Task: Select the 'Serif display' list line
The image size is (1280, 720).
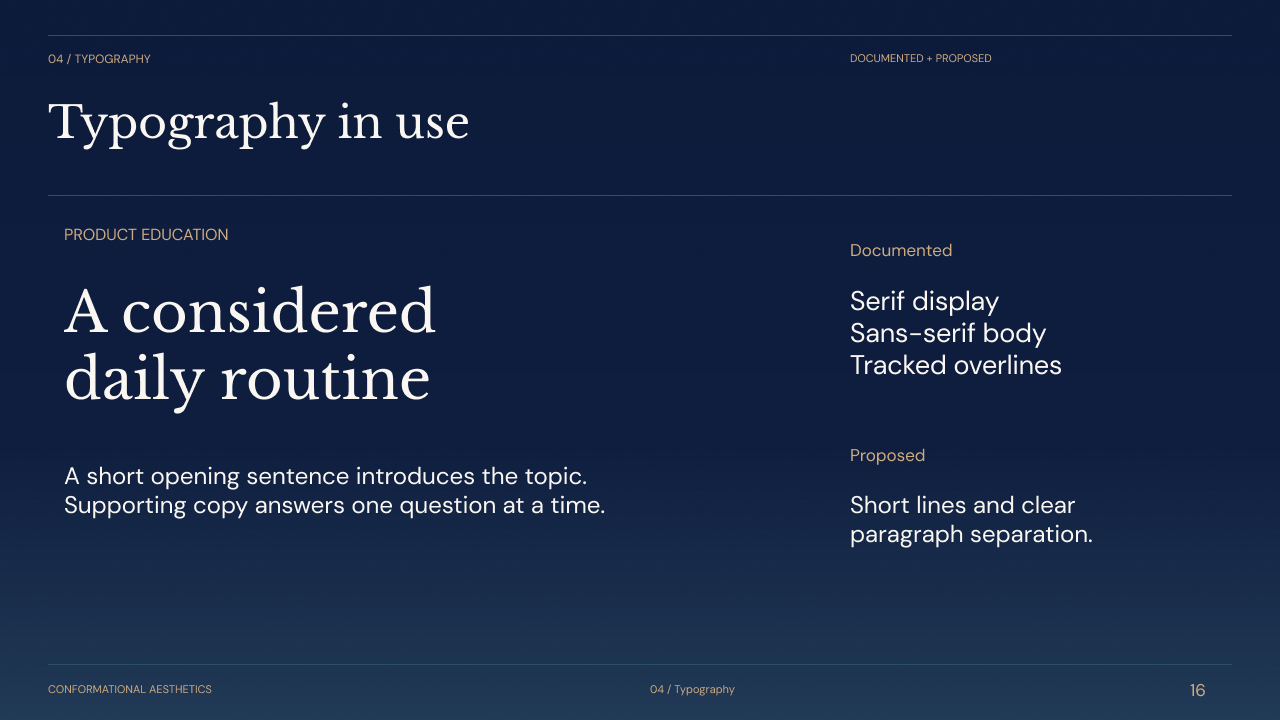Action: coord(924,301)
